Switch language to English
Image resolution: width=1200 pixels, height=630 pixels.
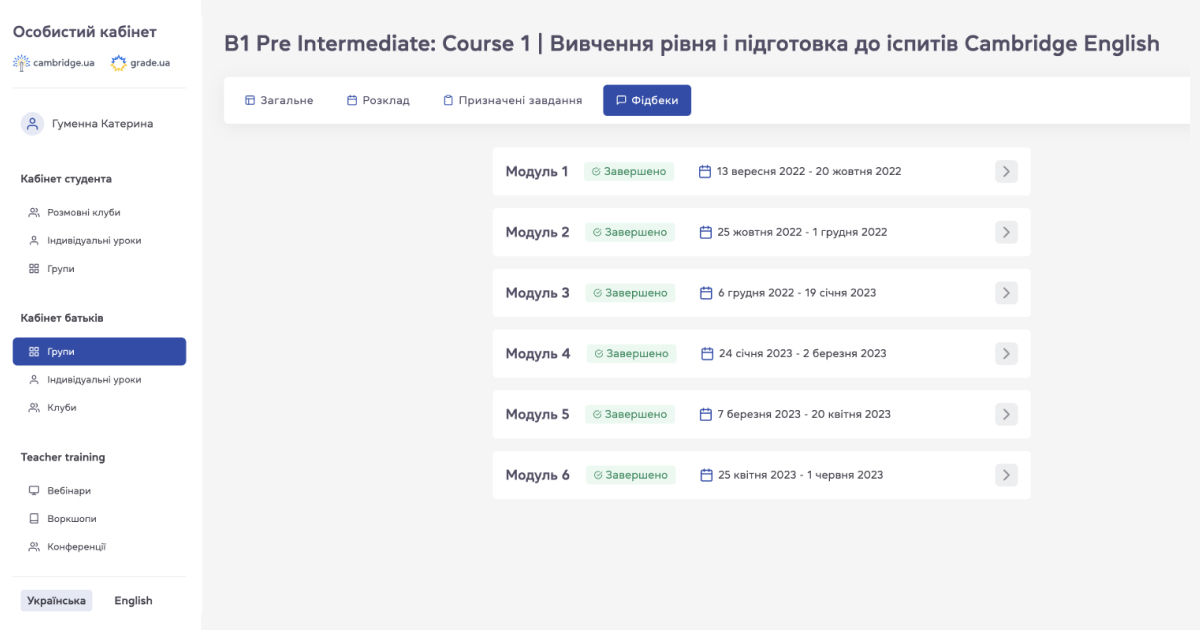coord(133,601)
